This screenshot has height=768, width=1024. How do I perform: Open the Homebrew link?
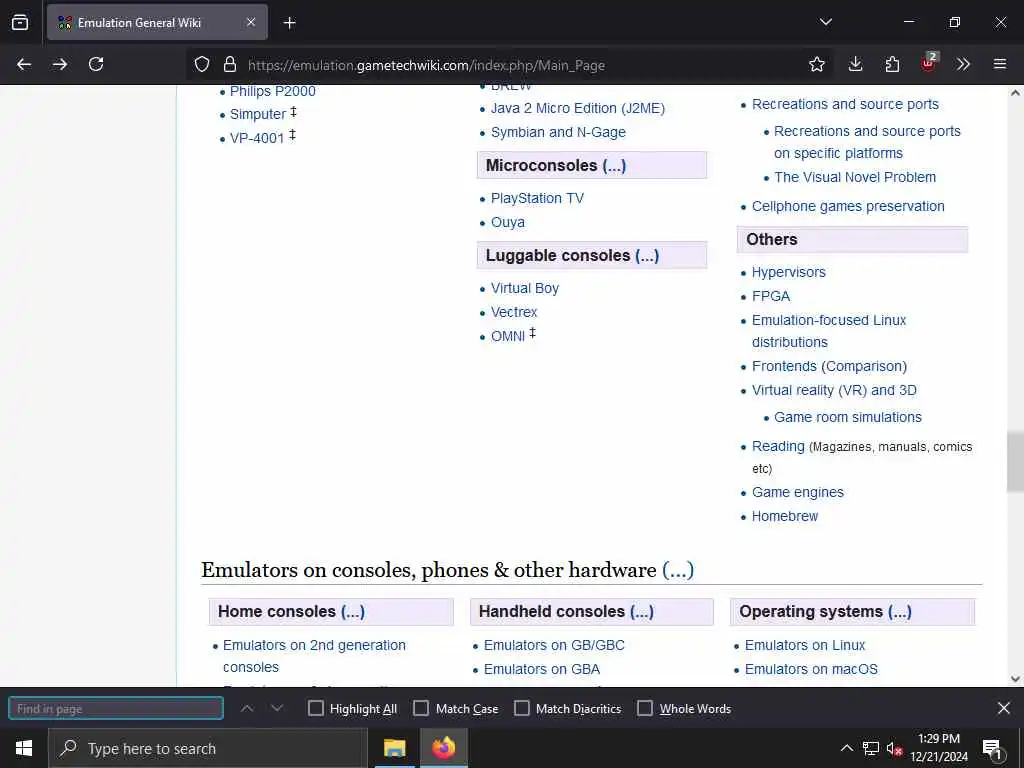785,517
